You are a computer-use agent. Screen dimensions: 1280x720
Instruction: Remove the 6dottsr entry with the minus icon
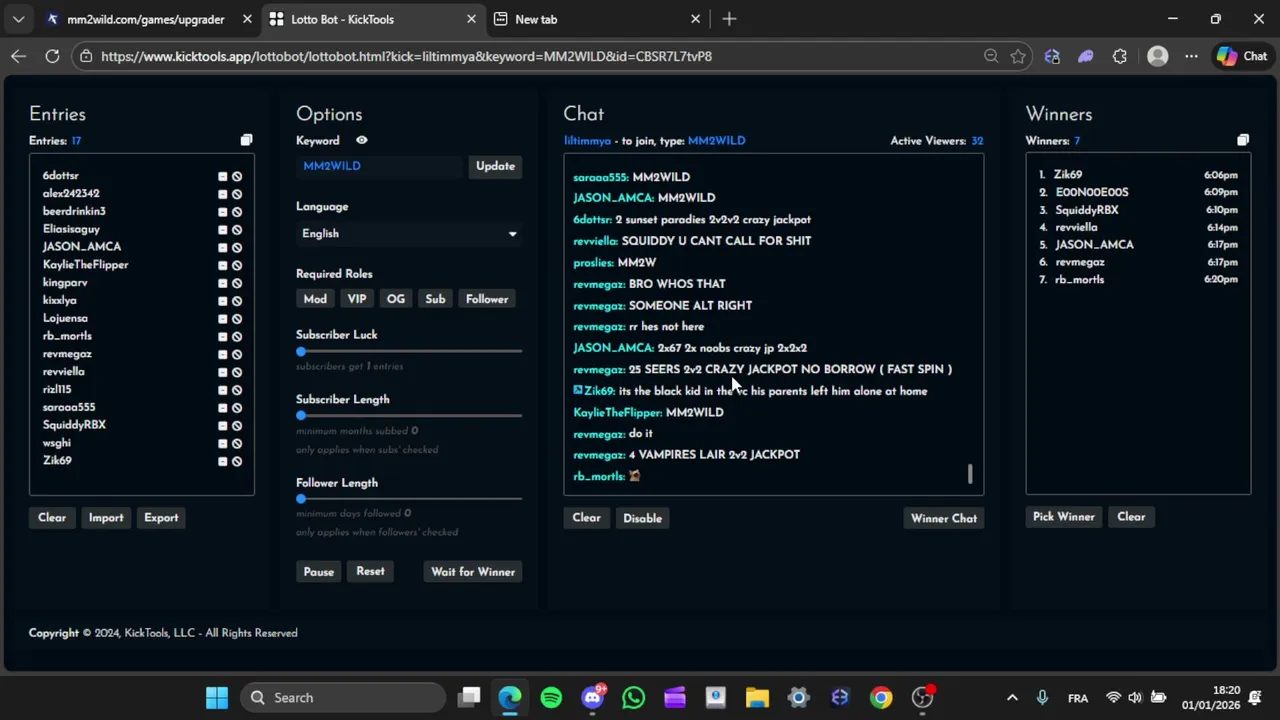point(223,177)
